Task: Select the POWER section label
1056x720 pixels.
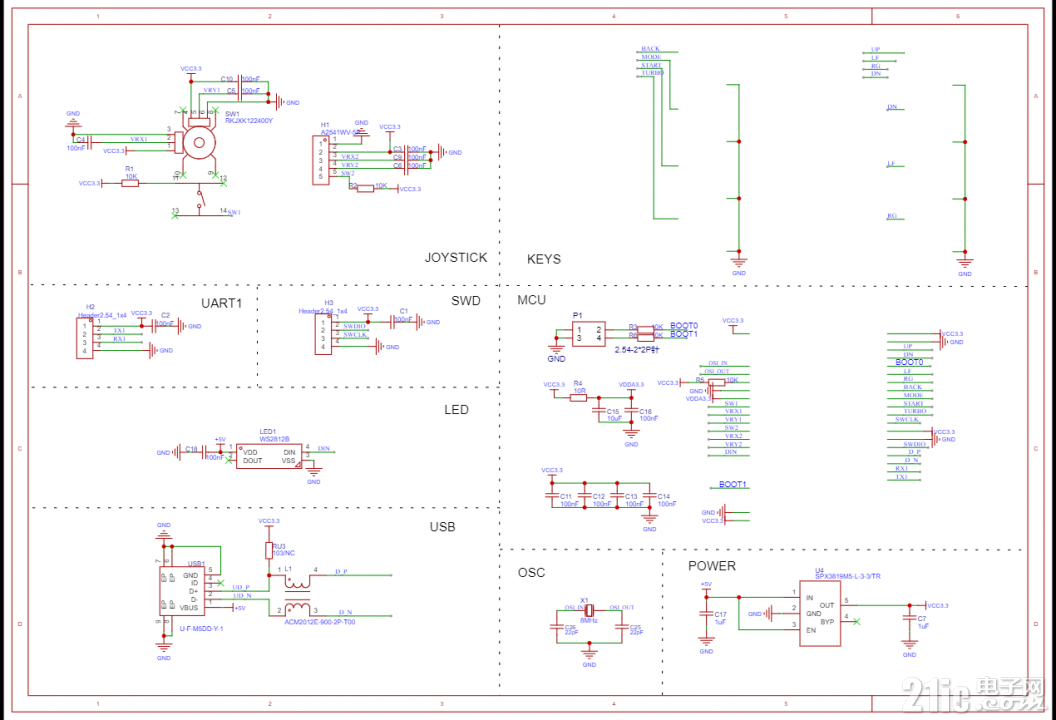Action: point(712,566)
